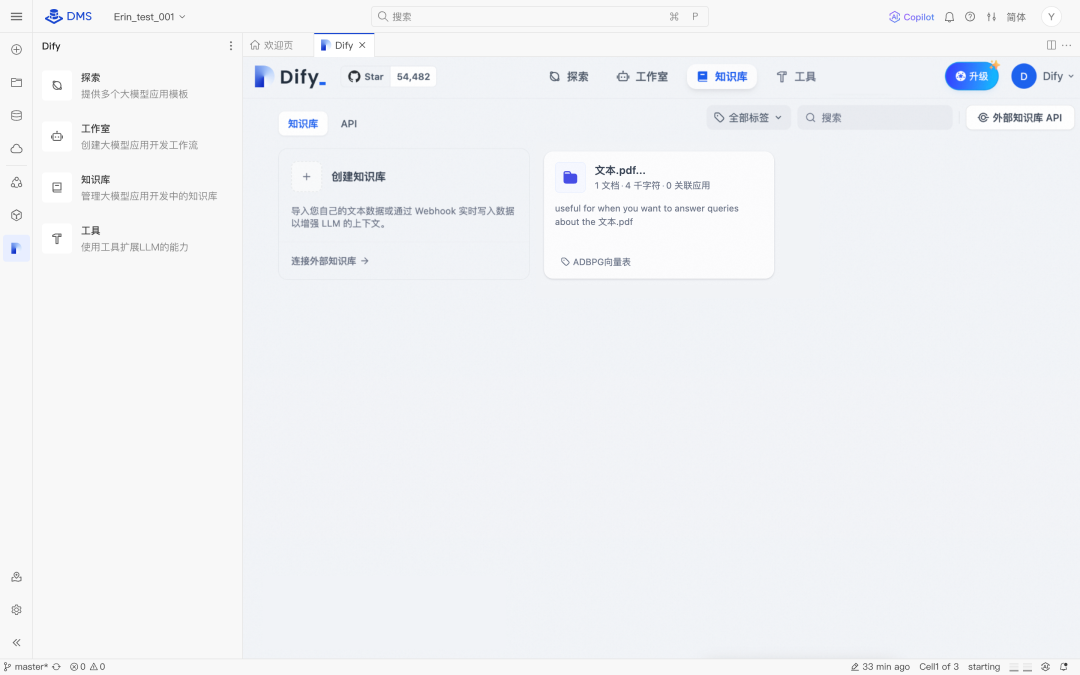Toggle the split editor layout icon
The height and width of the screenshot is (675, 1080).
coord(1051,45)
